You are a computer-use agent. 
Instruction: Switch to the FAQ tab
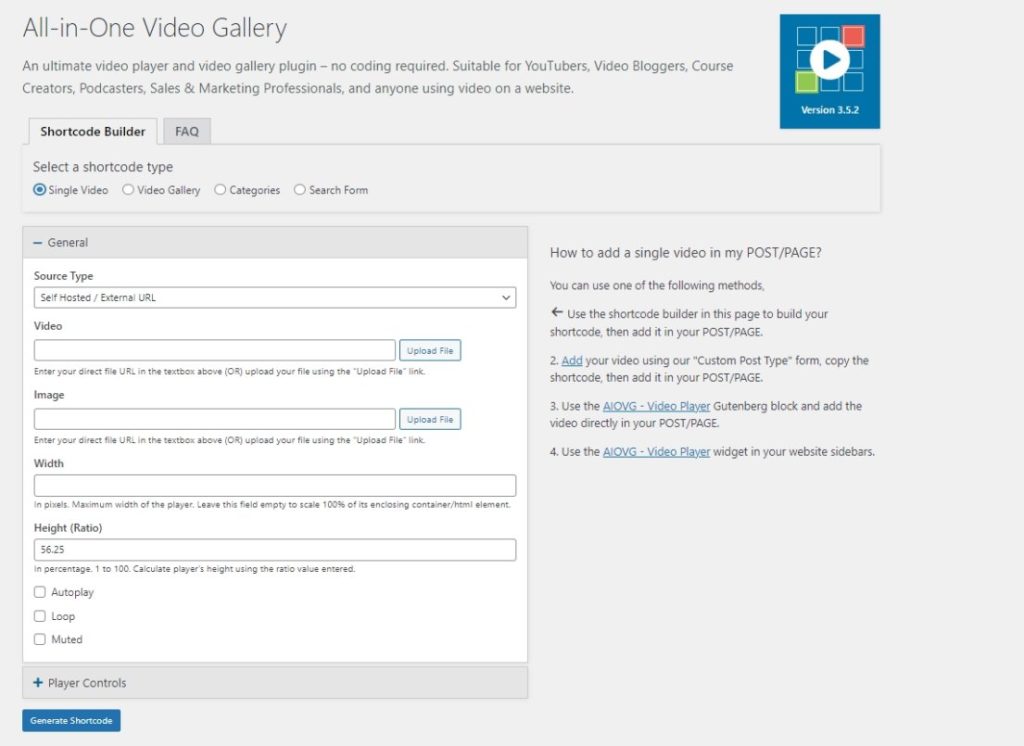click(186, 130)
